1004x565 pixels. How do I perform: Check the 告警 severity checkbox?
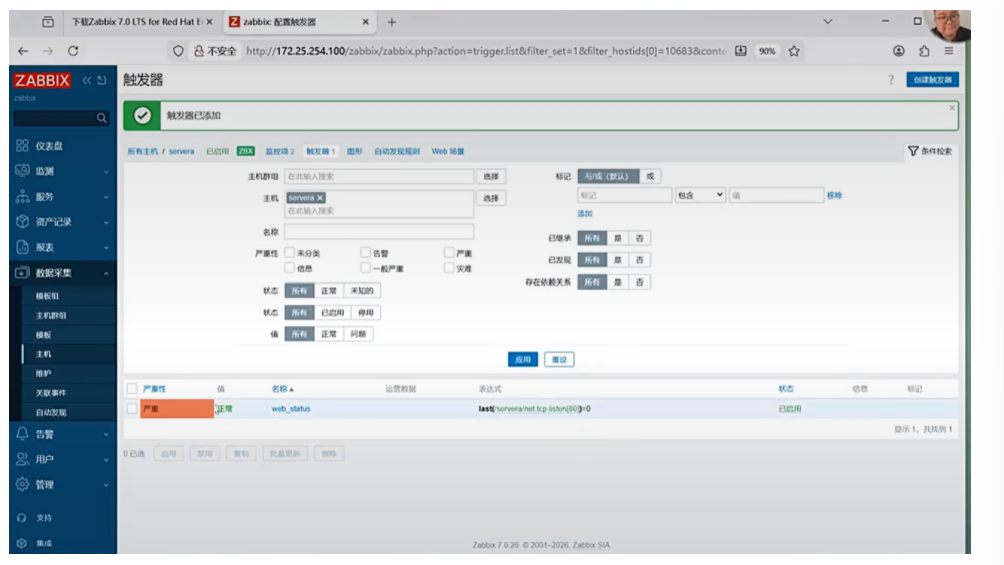[x=365, y=252]
